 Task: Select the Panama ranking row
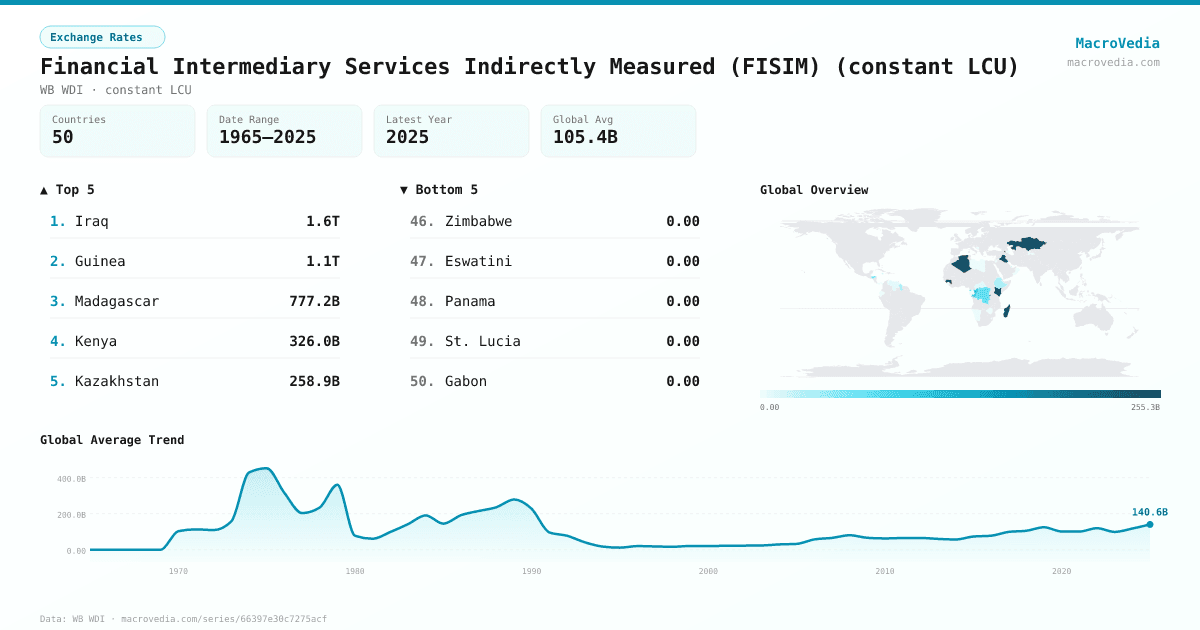555,301
